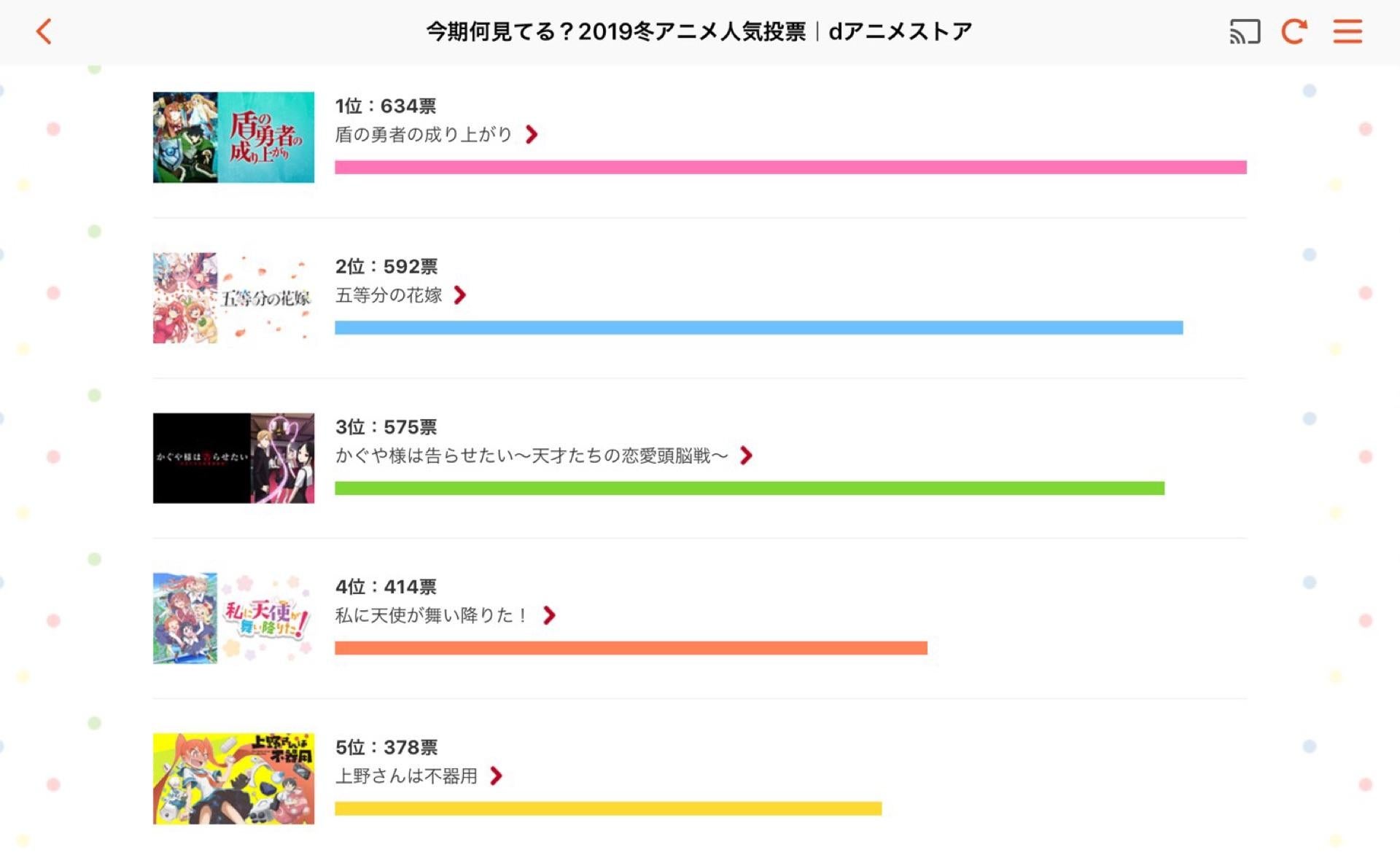The width and height of the screenshot is (1400, 855).
Task: Expand the chevron next to 盾の勇者の成り上がり
Action: [532, 135]
